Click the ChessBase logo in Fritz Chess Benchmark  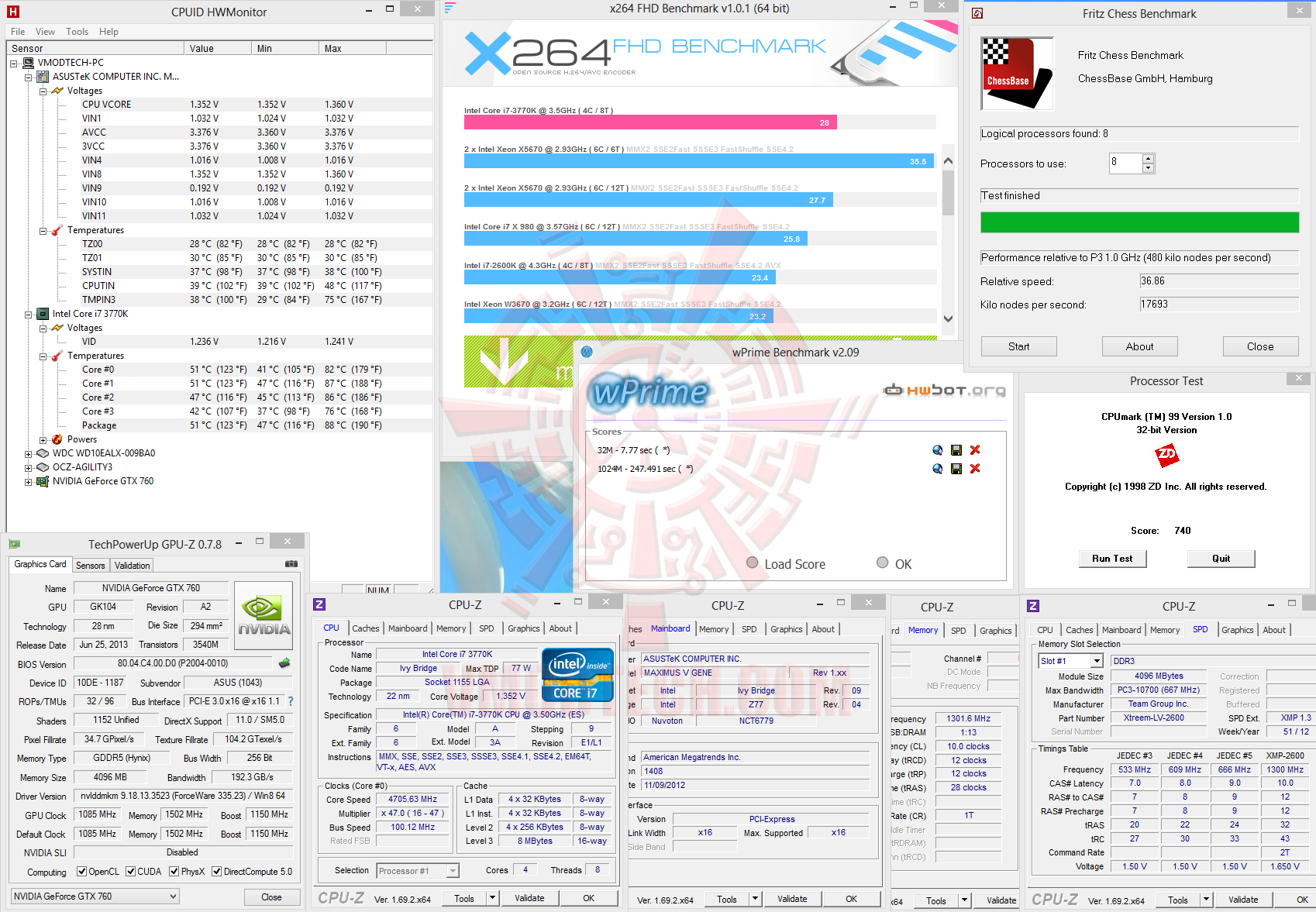1017,74
